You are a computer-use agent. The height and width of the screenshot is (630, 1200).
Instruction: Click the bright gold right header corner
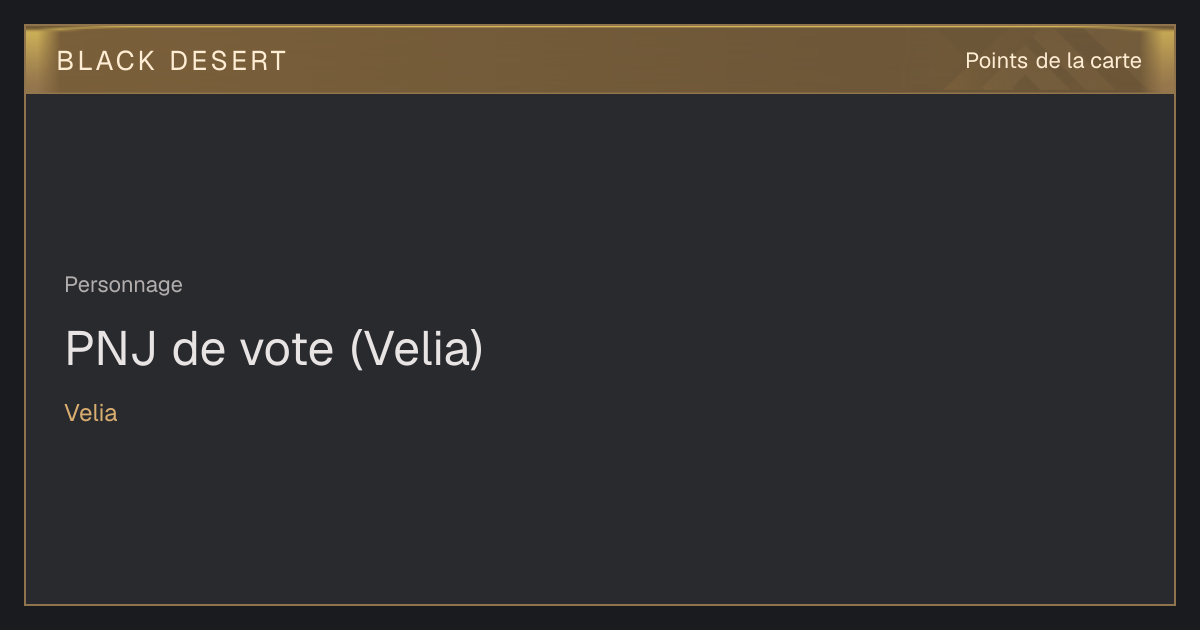click(x=1162, y=60)
